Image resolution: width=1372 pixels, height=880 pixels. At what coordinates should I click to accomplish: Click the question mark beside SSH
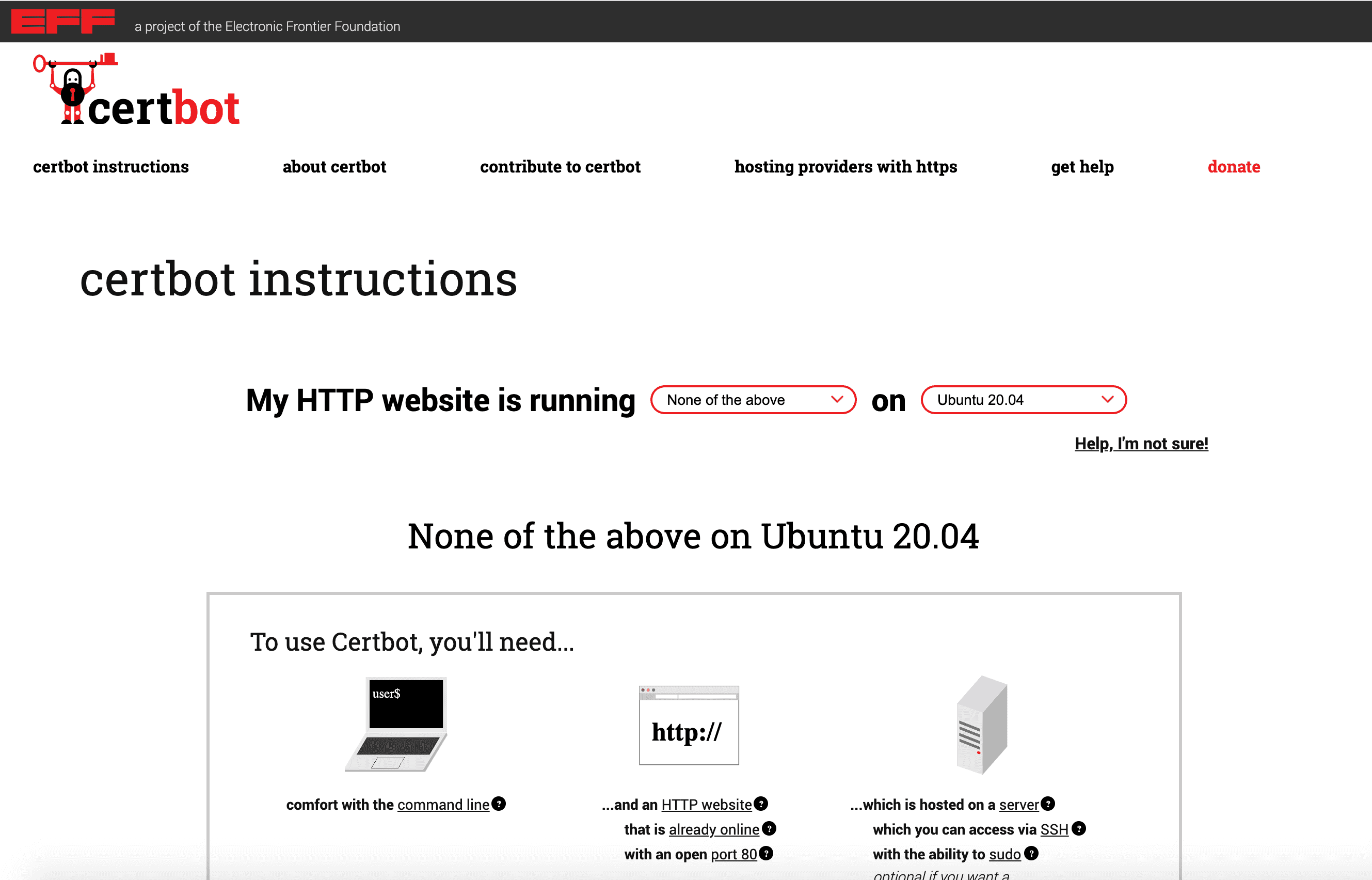tap(1078, 828)
